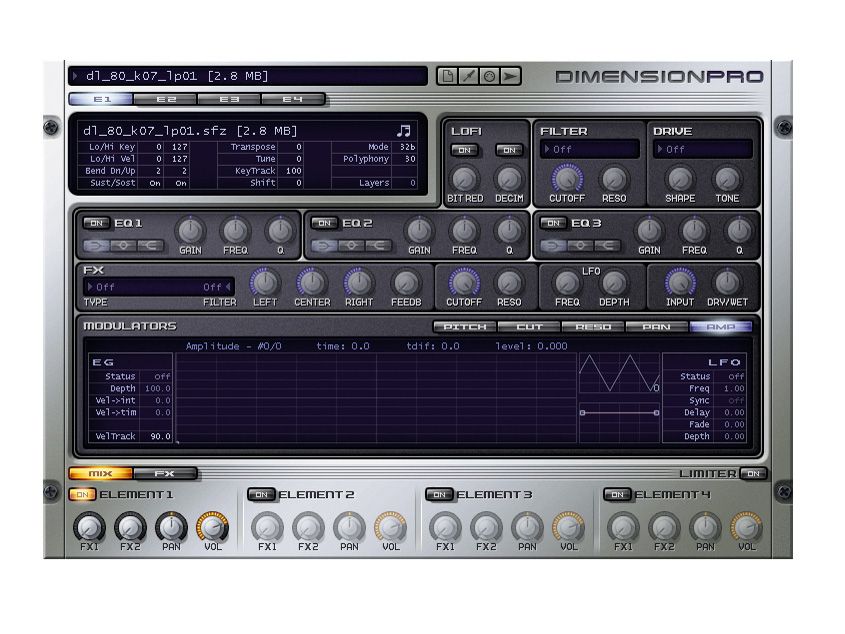
Task: Switch to element tab E1
Action: 101,99
